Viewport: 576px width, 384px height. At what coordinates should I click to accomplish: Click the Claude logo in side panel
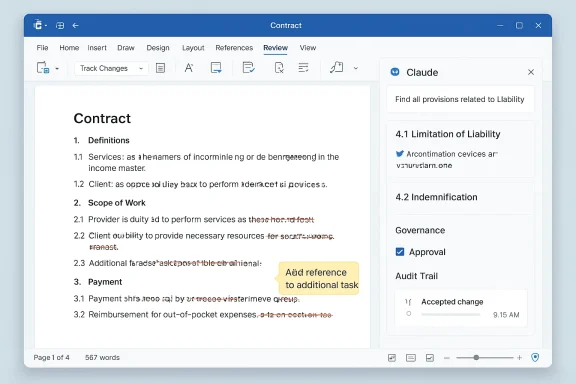pos(395,72)
